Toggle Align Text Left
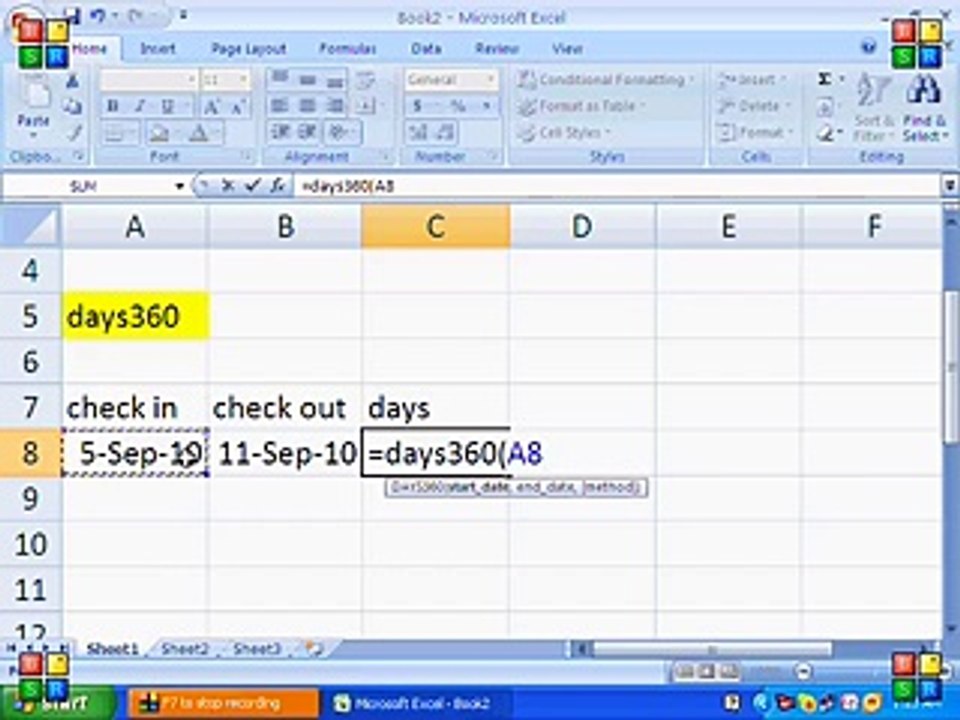960x720 pixels. (280, 106)
